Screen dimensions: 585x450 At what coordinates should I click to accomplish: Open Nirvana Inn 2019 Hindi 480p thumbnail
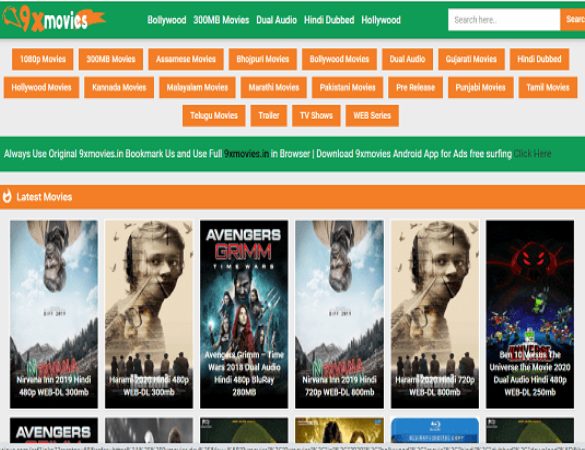point(54,314)
